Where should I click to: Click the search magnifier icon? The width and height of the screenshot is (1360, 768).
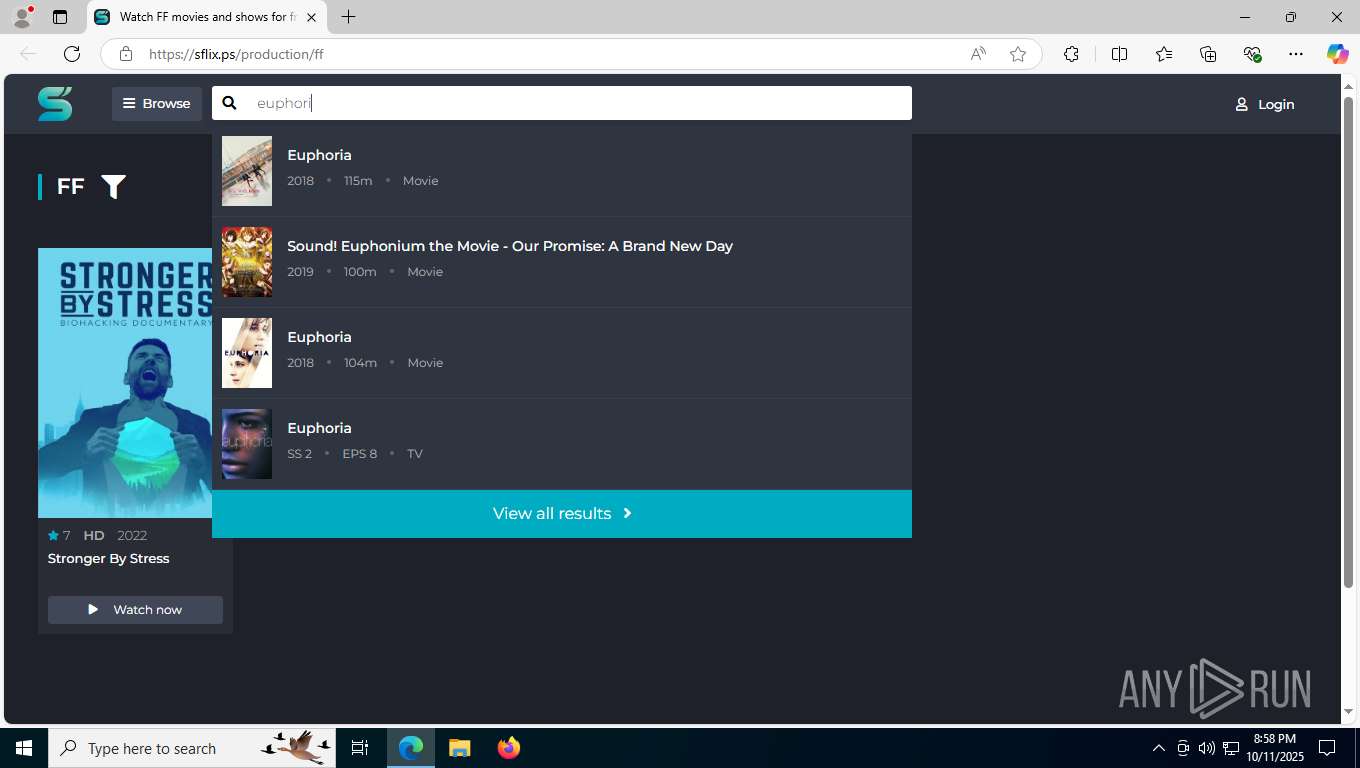click(229, 103)
